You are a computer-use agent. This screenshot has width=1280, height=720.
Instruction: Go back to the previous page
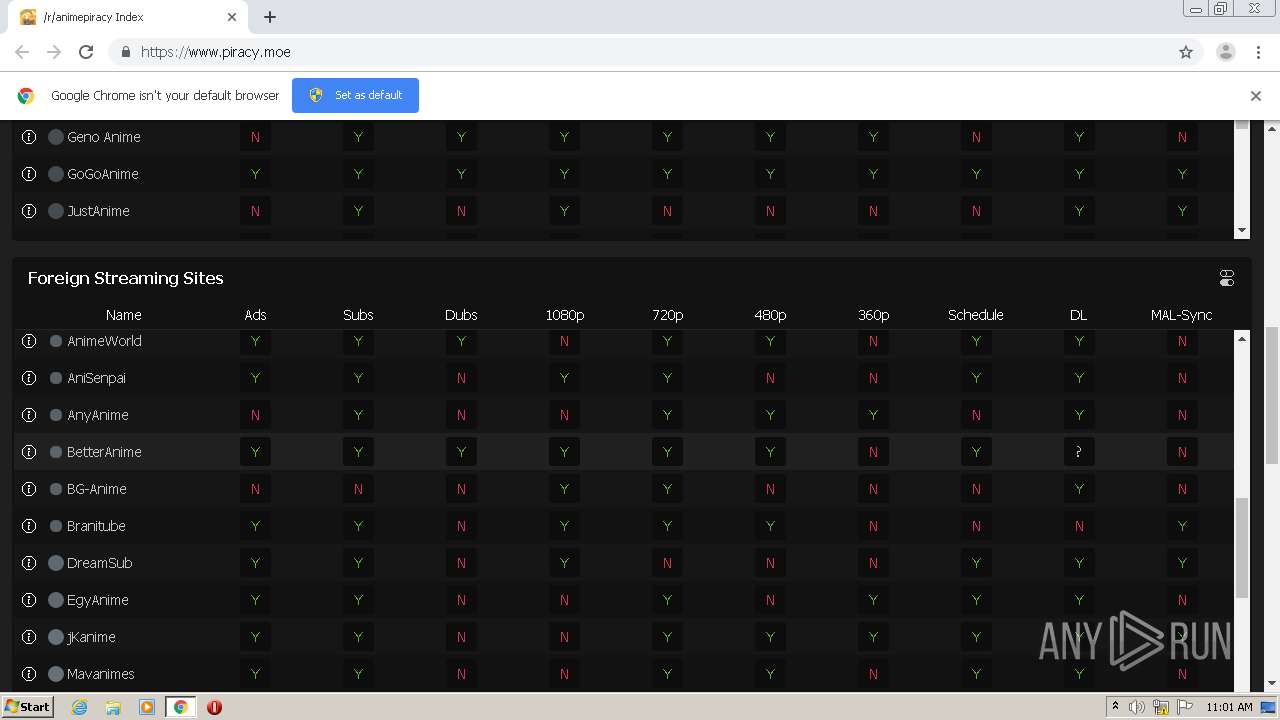point(22,52)
